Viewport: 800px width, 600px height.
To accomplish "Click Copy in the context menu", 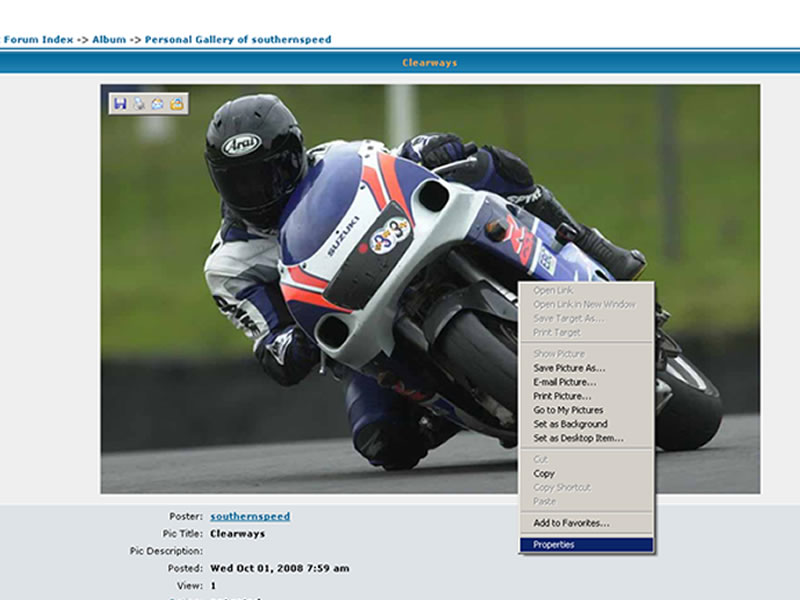I will click(544, 473).
